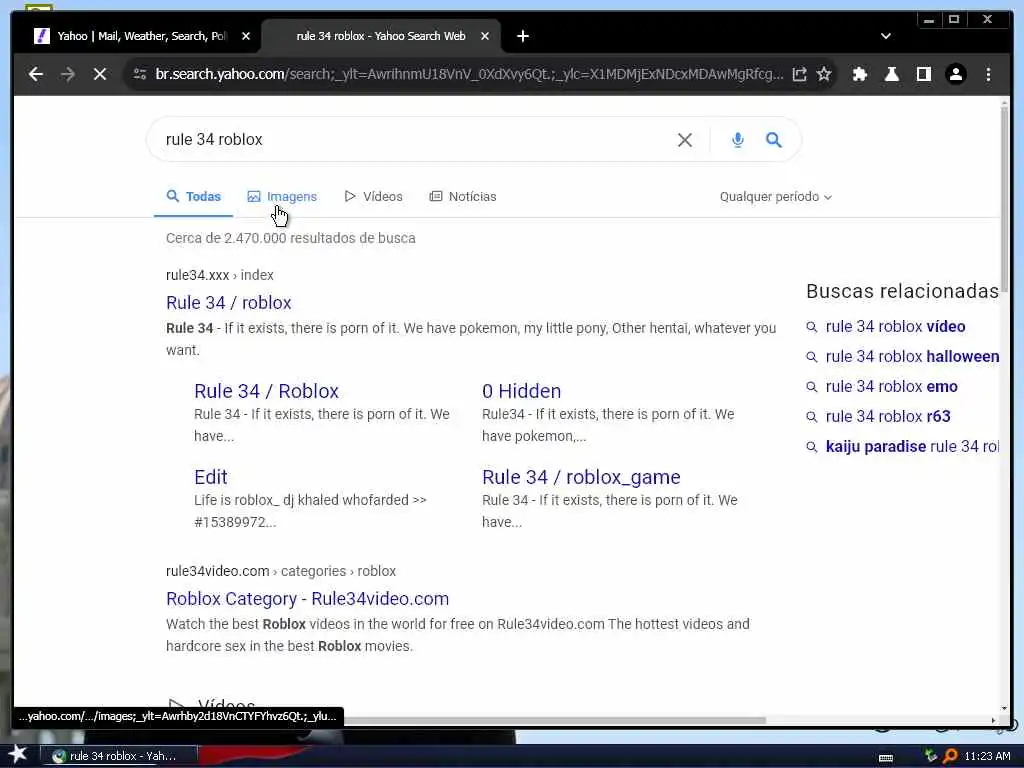
Task: Open the tab search dropdown arrow
Action: point(886,37)
